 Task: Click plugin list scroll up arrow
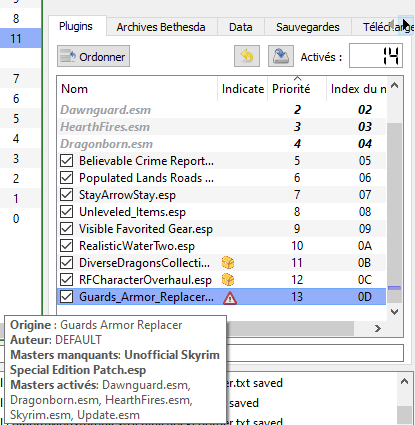point(395,86)
